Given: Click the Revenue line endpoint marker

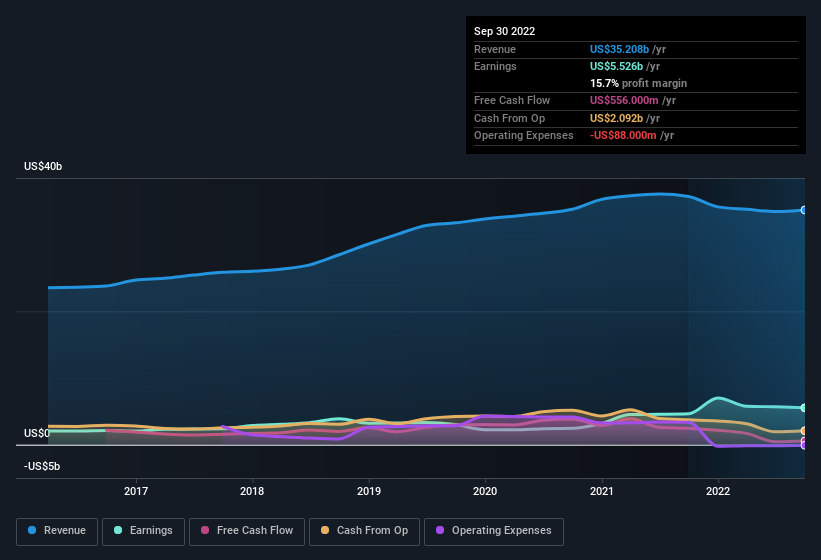Looking at the screenshot, I should pyautogui.click(x=804, y=210).
